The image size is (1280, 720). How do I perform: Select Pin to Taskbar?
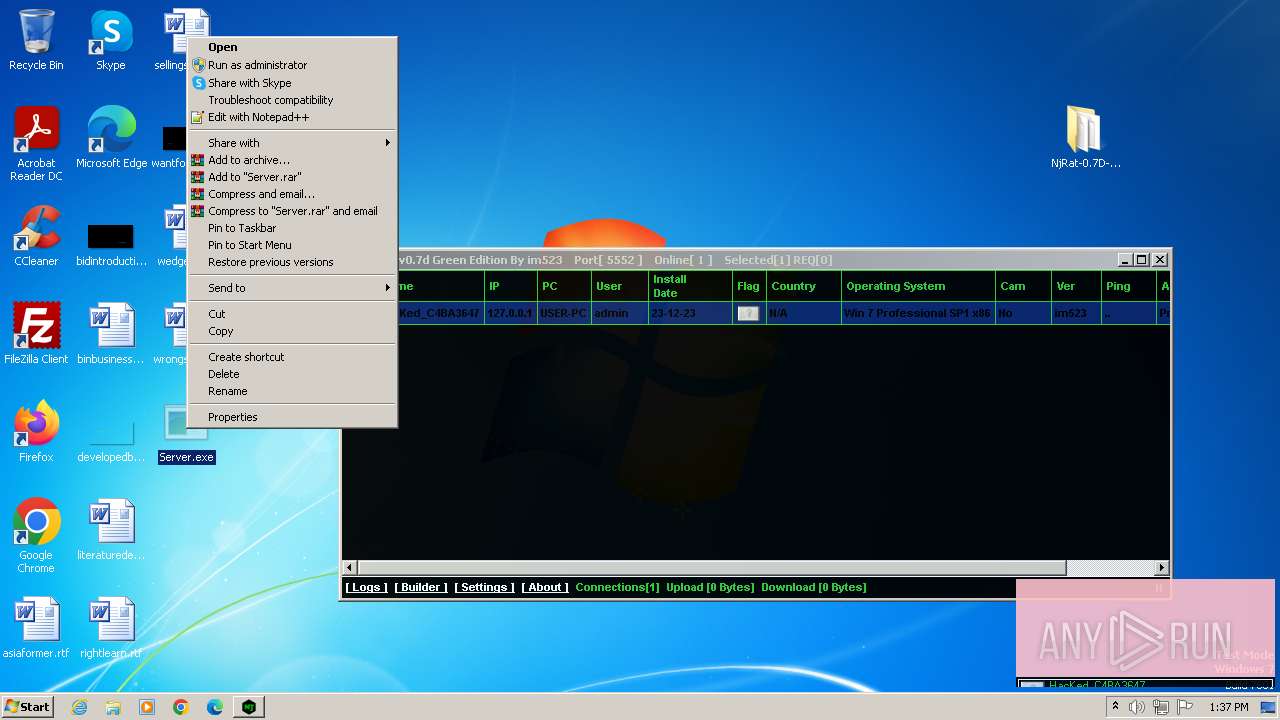(293, 228)
